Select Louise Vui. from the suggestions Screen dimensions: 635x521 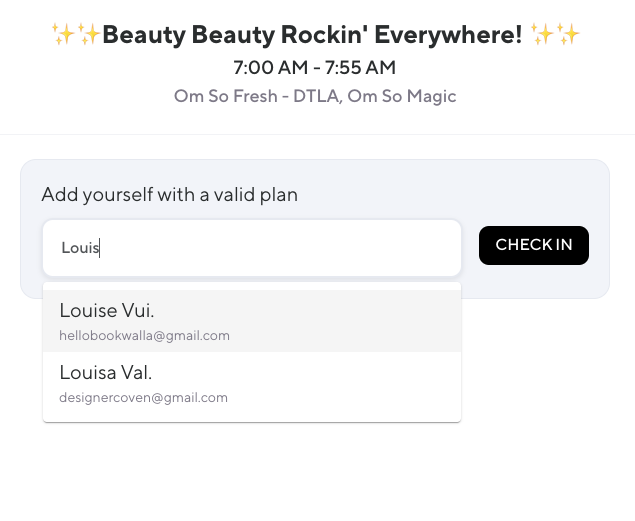251,321
